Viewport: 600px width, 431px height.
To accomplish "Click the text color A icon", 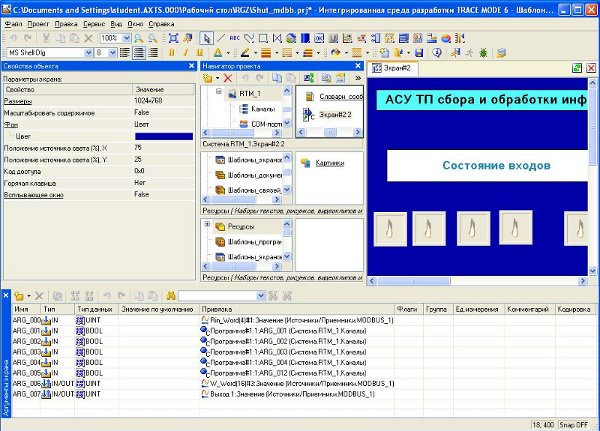I will click(218, 53).
